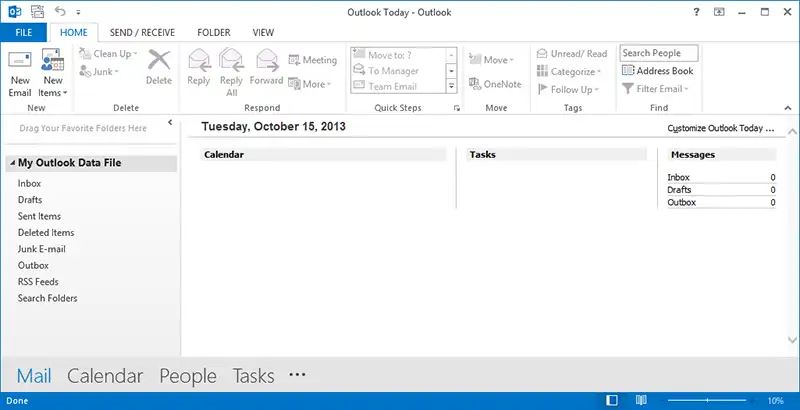This screenshot has height=410, width=800.
Task: Switch to Normal view in status bar
Action: (612, 400)
